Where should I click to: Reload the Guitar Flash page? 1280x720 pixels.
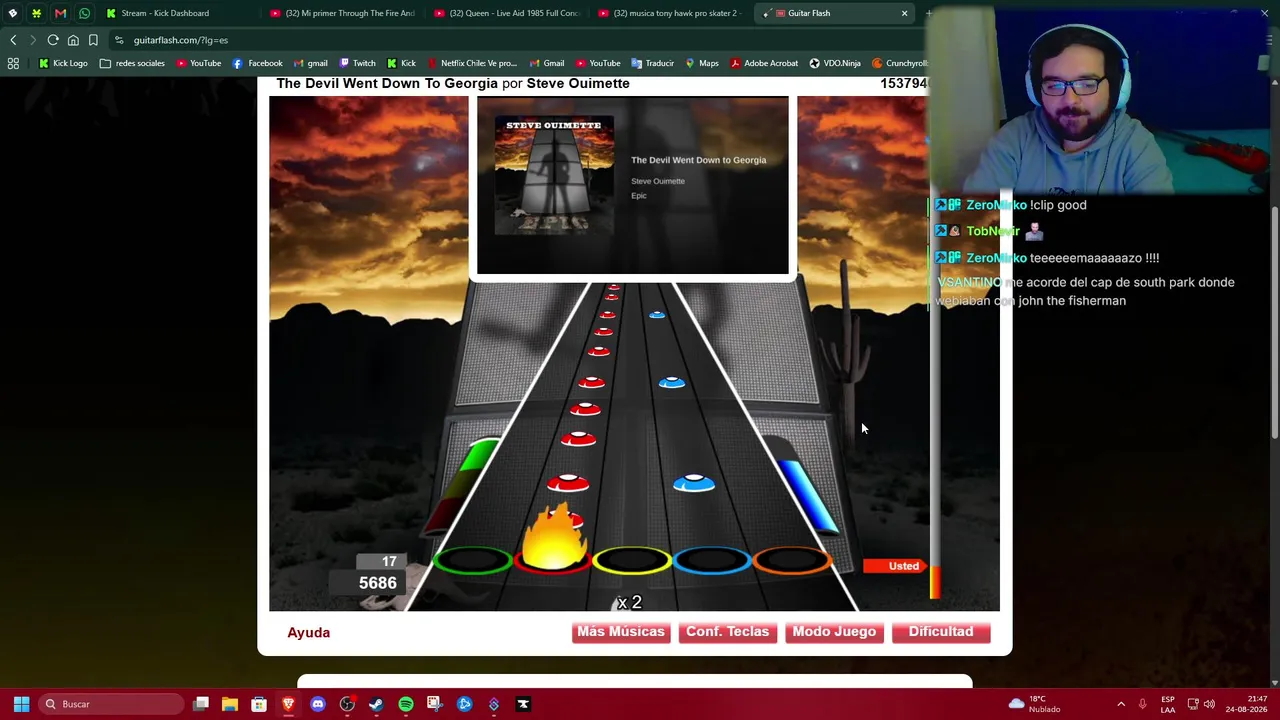53,40
